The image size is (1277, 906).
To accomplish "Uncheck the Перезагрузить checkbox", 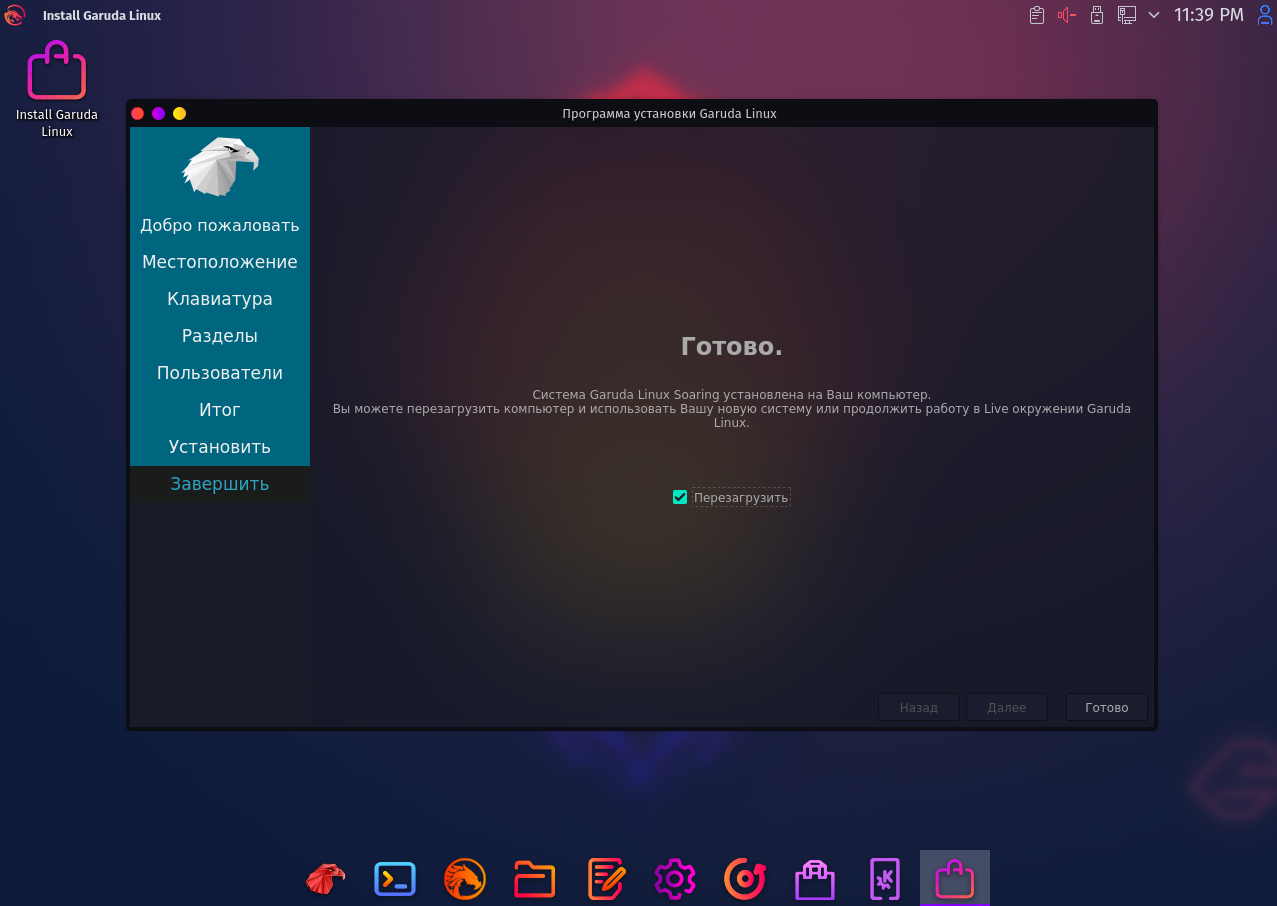I will 680,497.
